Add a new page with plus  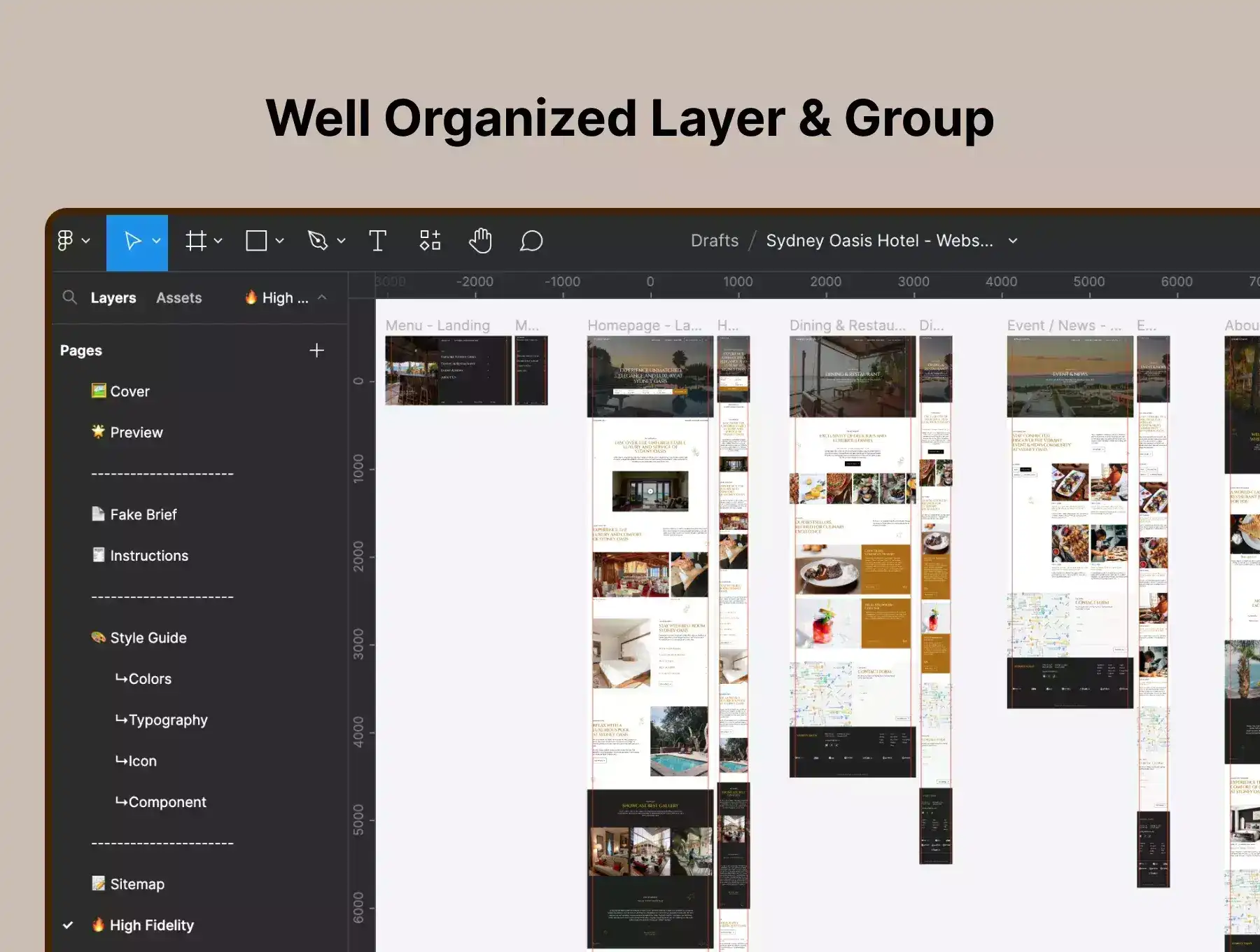[316, 350]
